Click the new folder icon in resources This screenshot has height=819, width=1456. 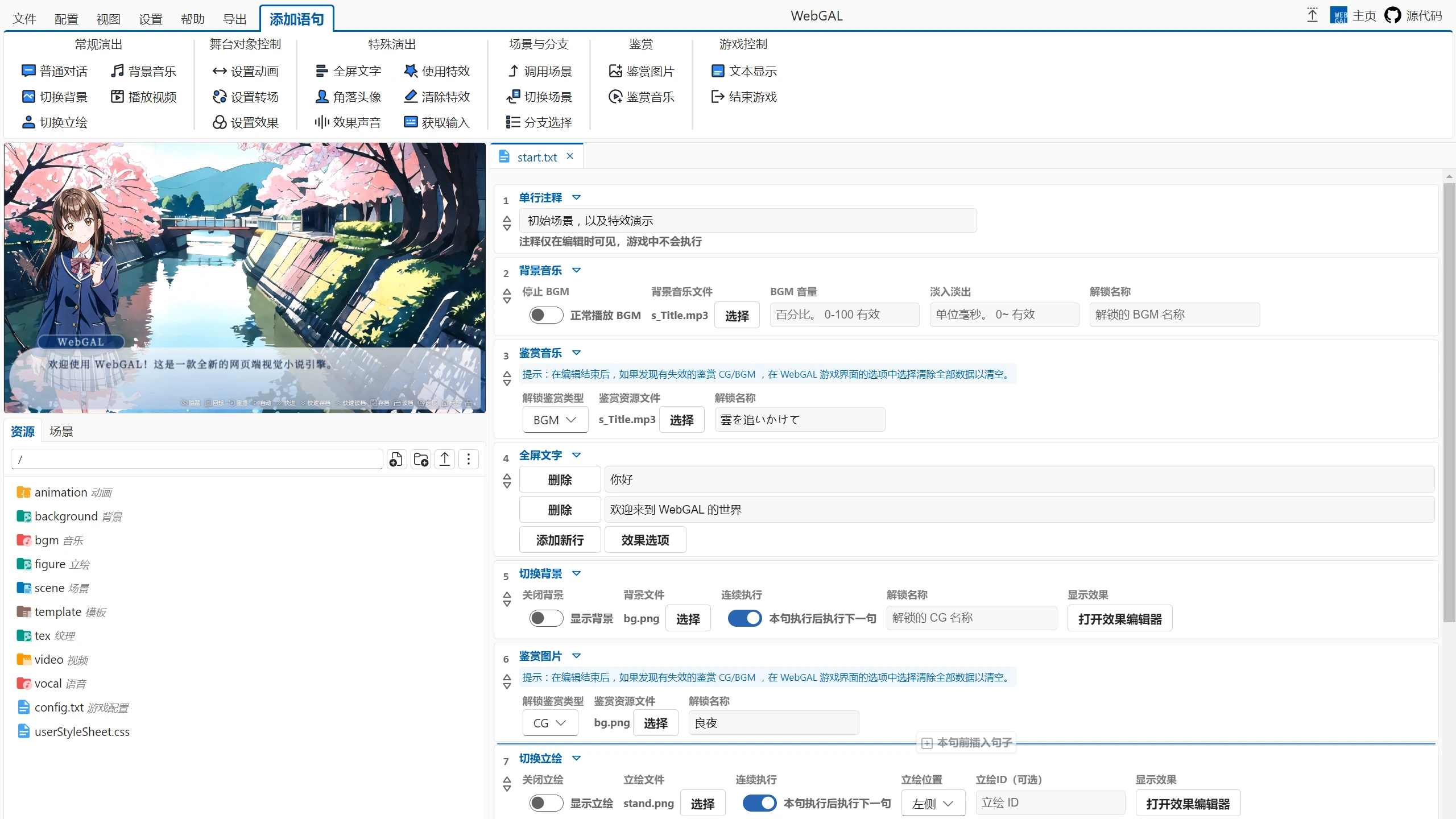[x=421, y=459]
